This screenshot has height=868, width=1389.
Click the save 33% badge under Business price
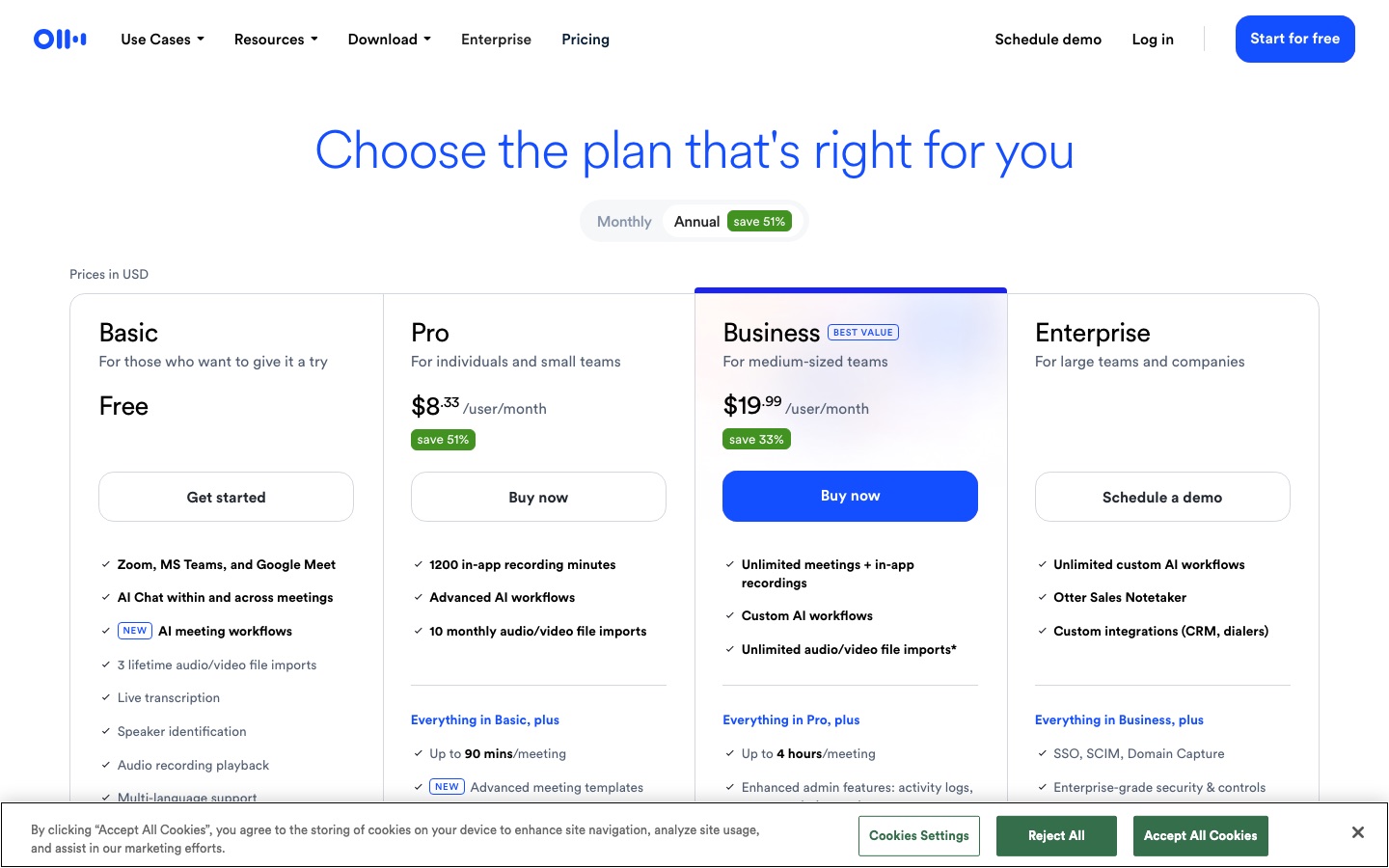[756, 440]
